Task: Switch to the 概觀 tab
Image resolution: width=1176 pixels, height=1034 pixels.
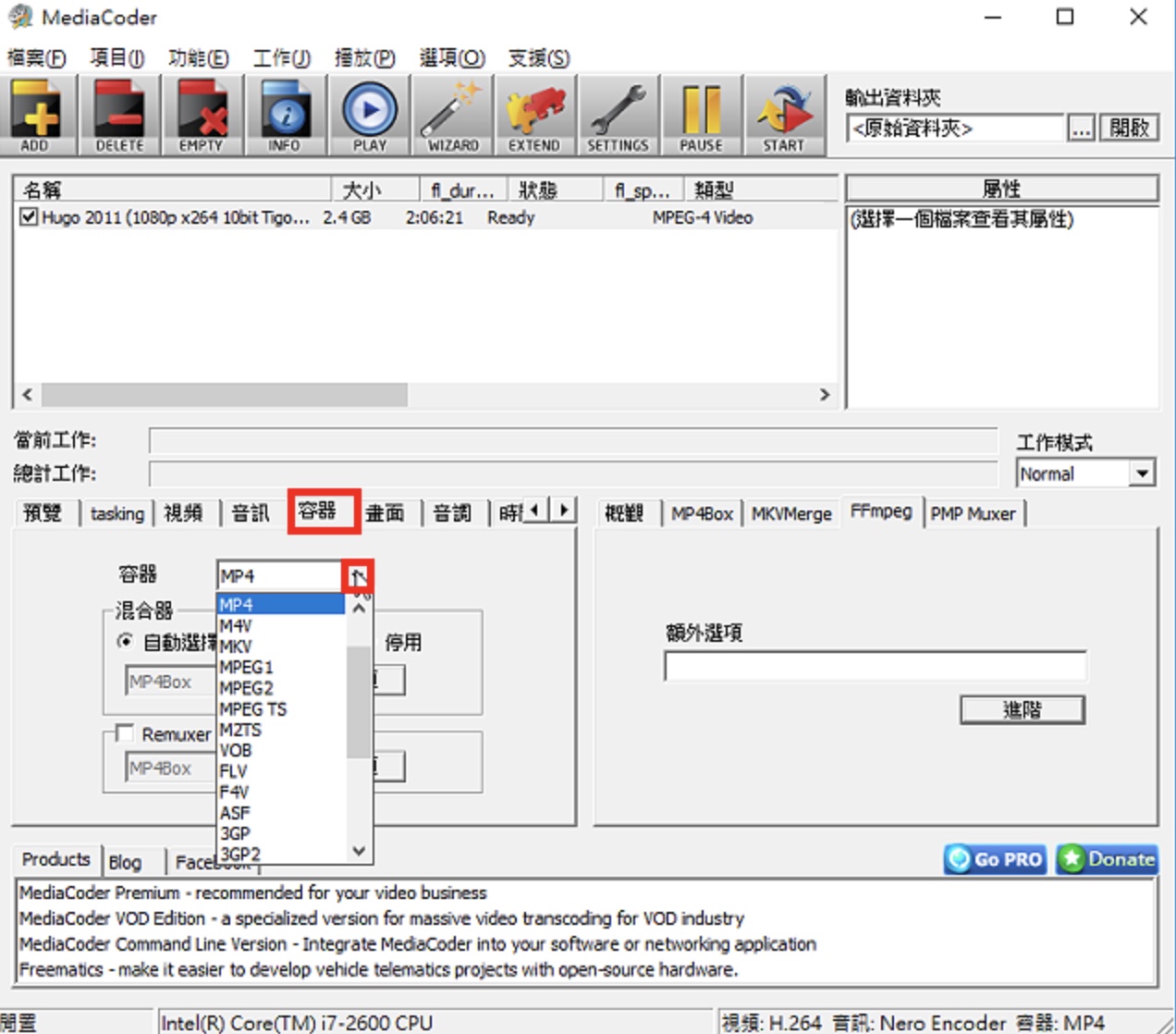Action: [625, 513]
